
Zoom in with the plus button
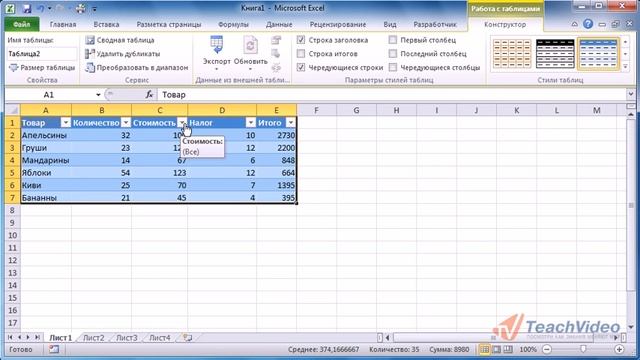(x=619, y=349)
